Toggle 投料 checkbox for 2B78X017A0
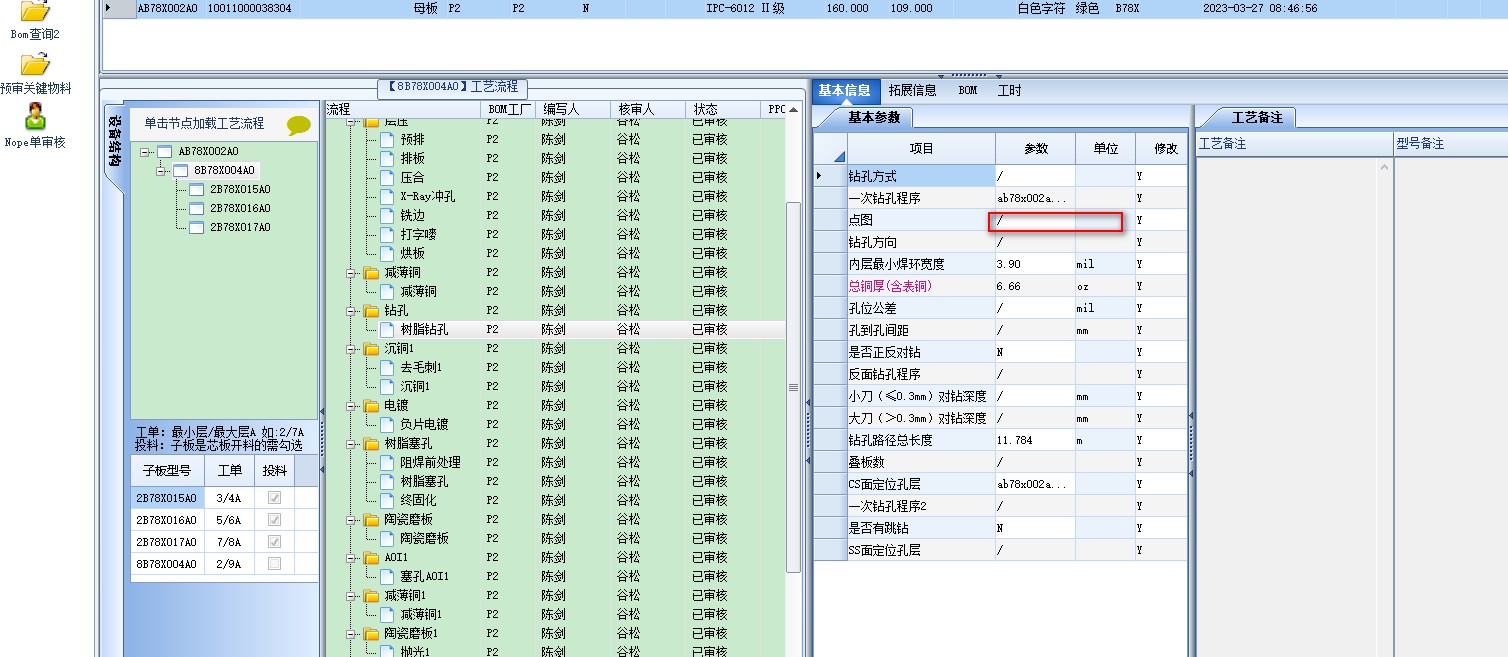 pyautogui.click(x=274, y=541)
